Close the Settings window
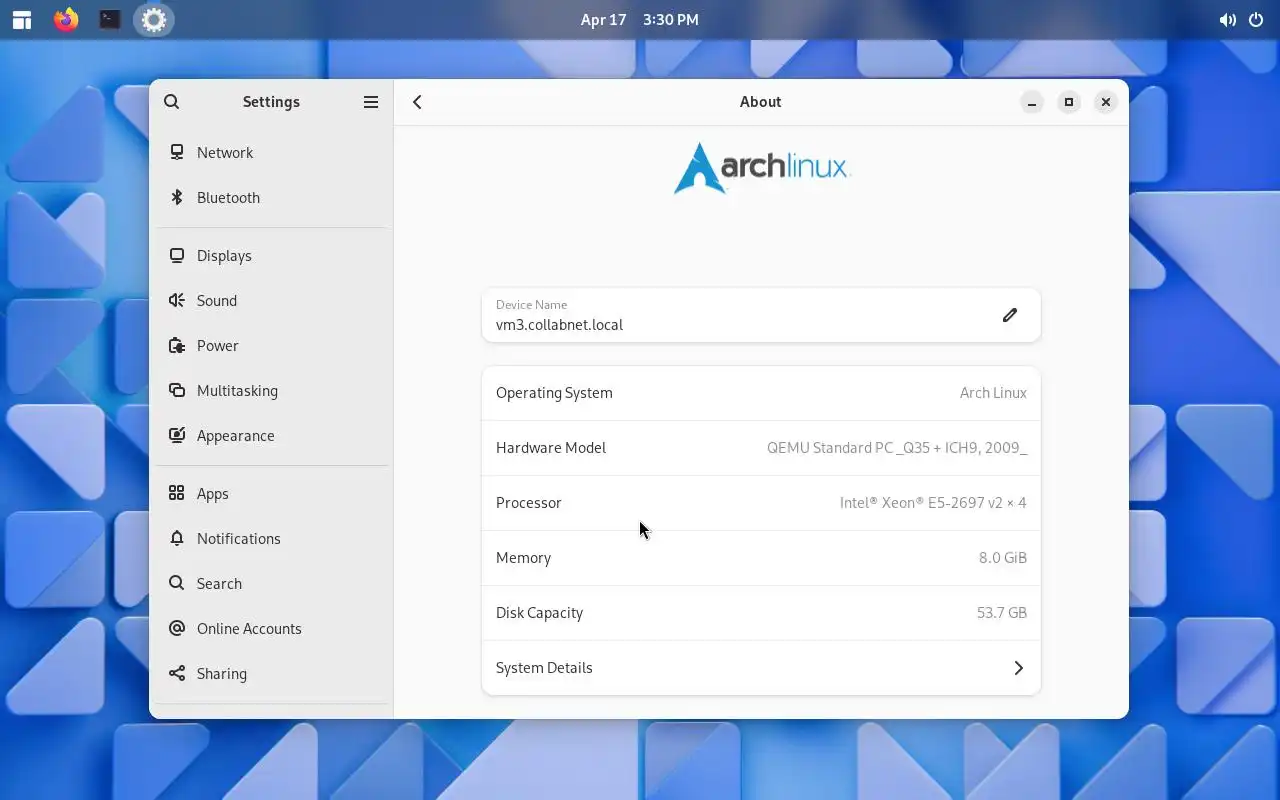Image resolution: width=1280 pixels, height=800 pixels. [x=1106, y=102]
